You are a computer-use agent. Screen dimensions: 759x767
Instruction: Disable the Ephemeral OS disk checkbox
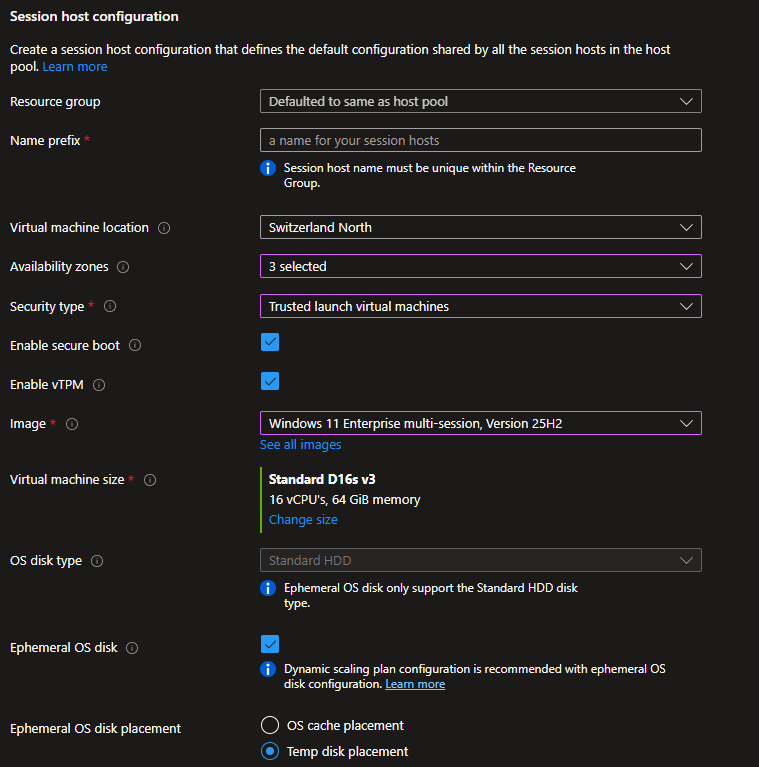tap(270, 644)
